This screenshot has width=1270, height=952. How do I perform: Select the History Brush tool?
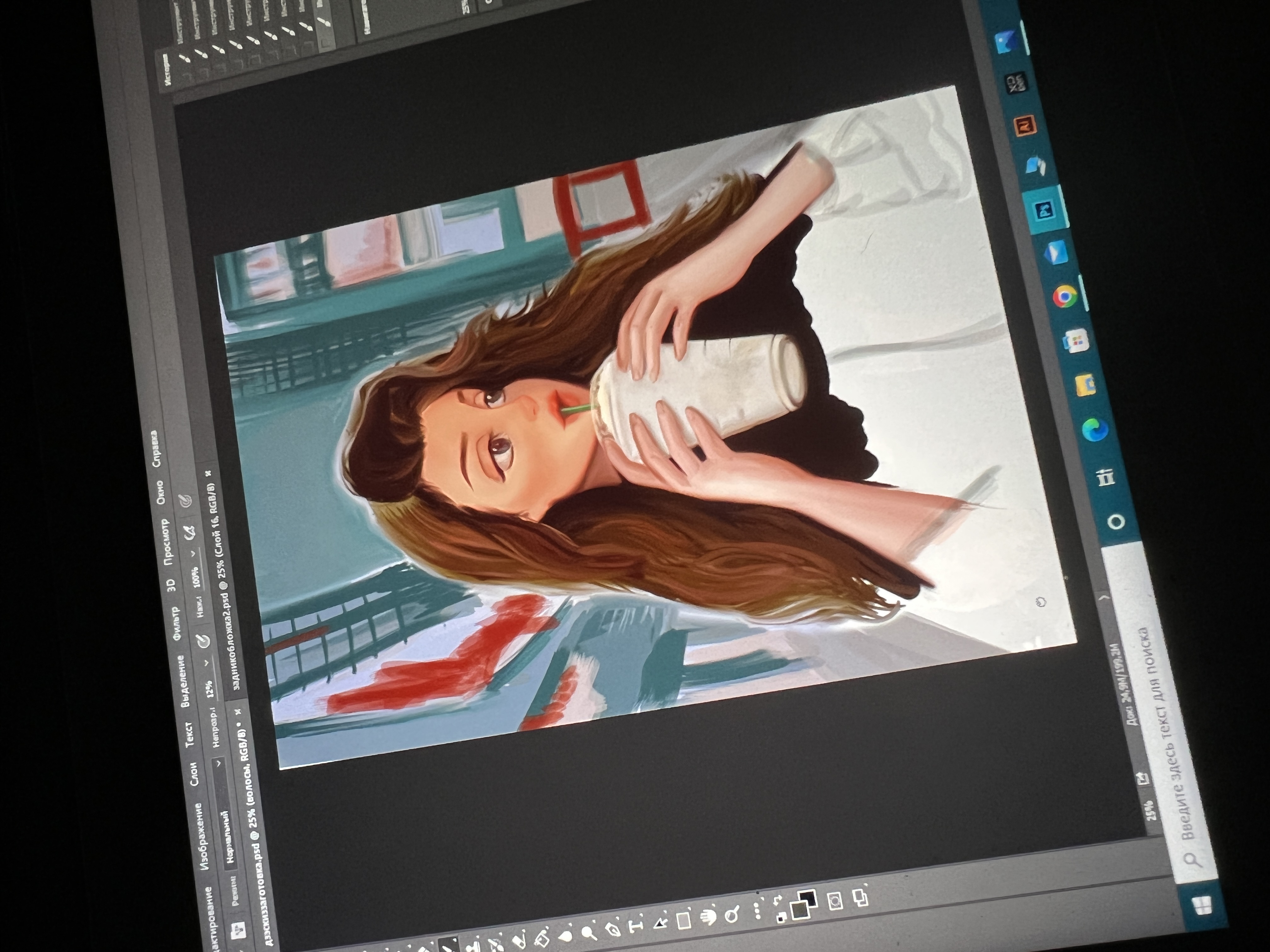(495, 944)
